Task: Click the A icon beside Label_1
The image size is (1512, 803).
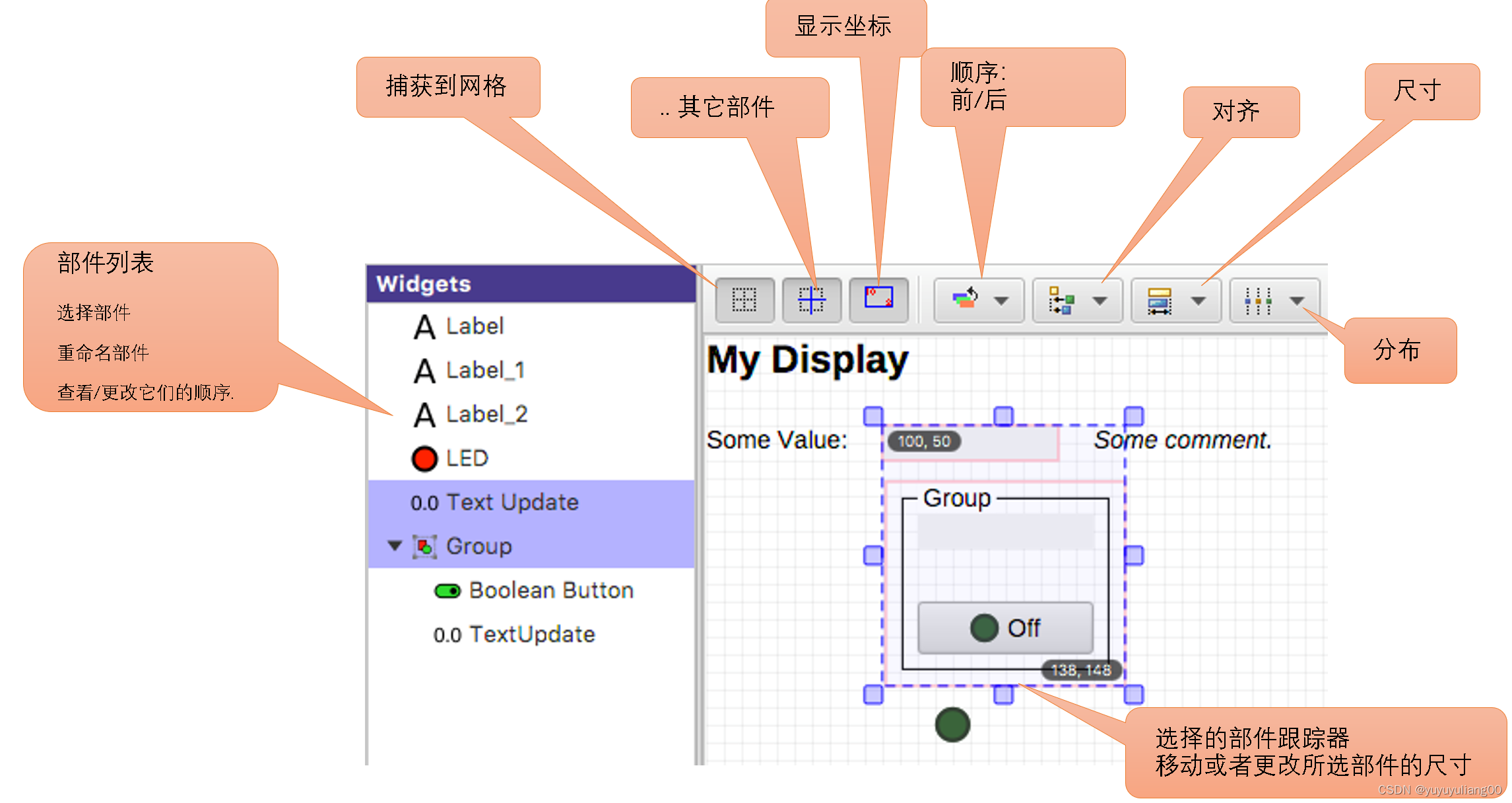Action: pyautogui.click(x=424, y=371)
